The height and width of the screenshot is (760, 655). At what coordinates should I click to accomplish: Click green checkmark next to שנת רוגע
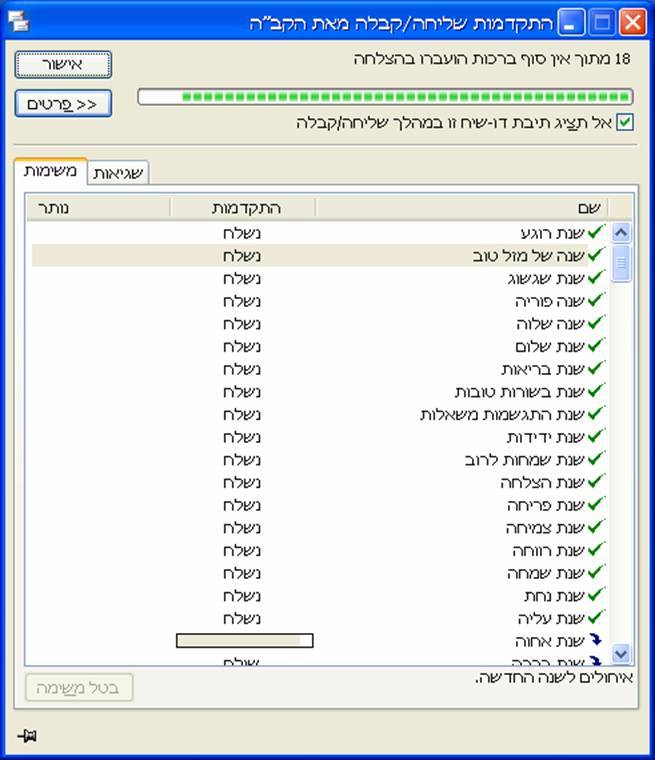tap(596, 233)
